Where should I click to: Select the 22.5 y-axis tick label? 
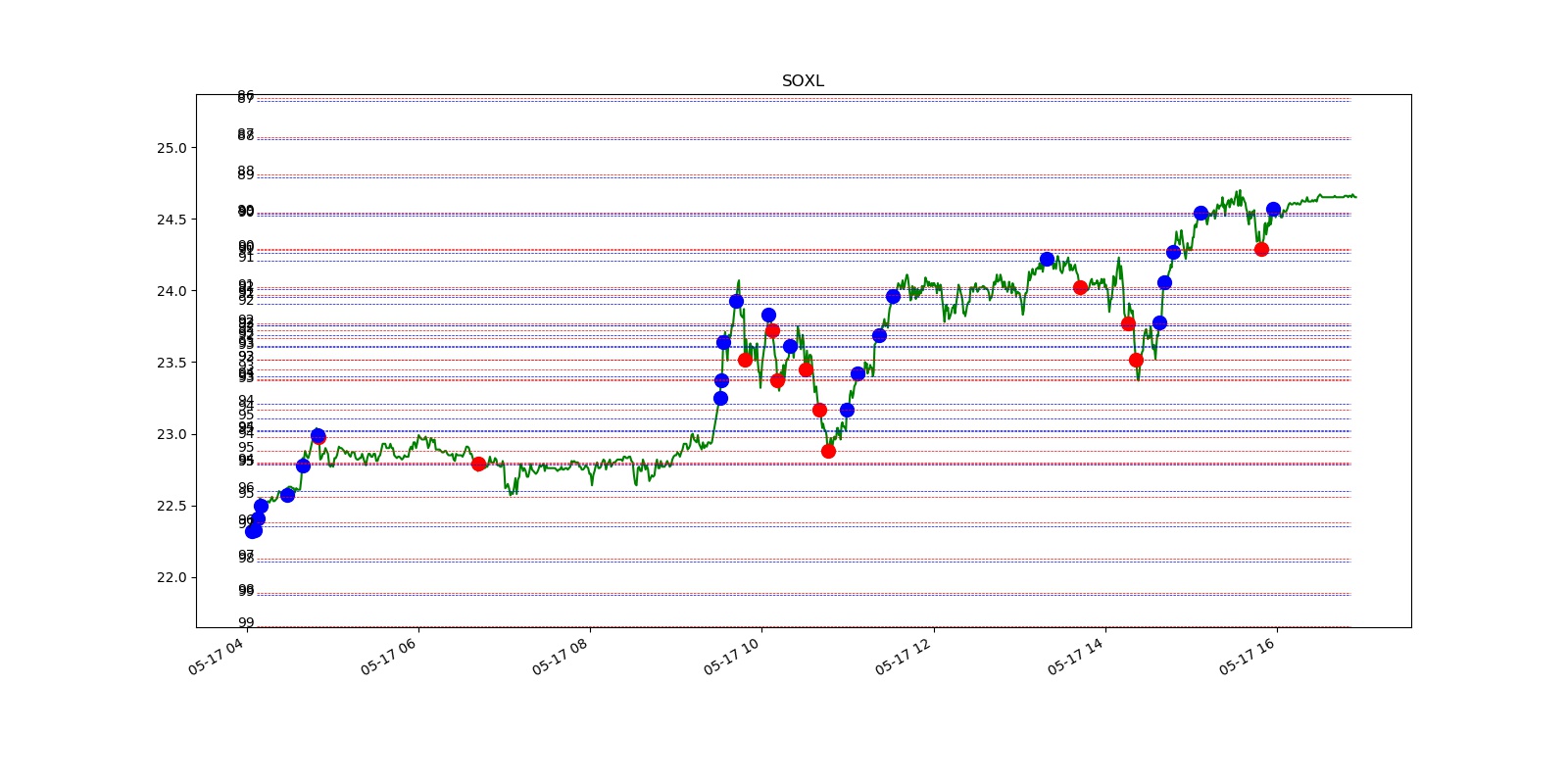(171, 506)
